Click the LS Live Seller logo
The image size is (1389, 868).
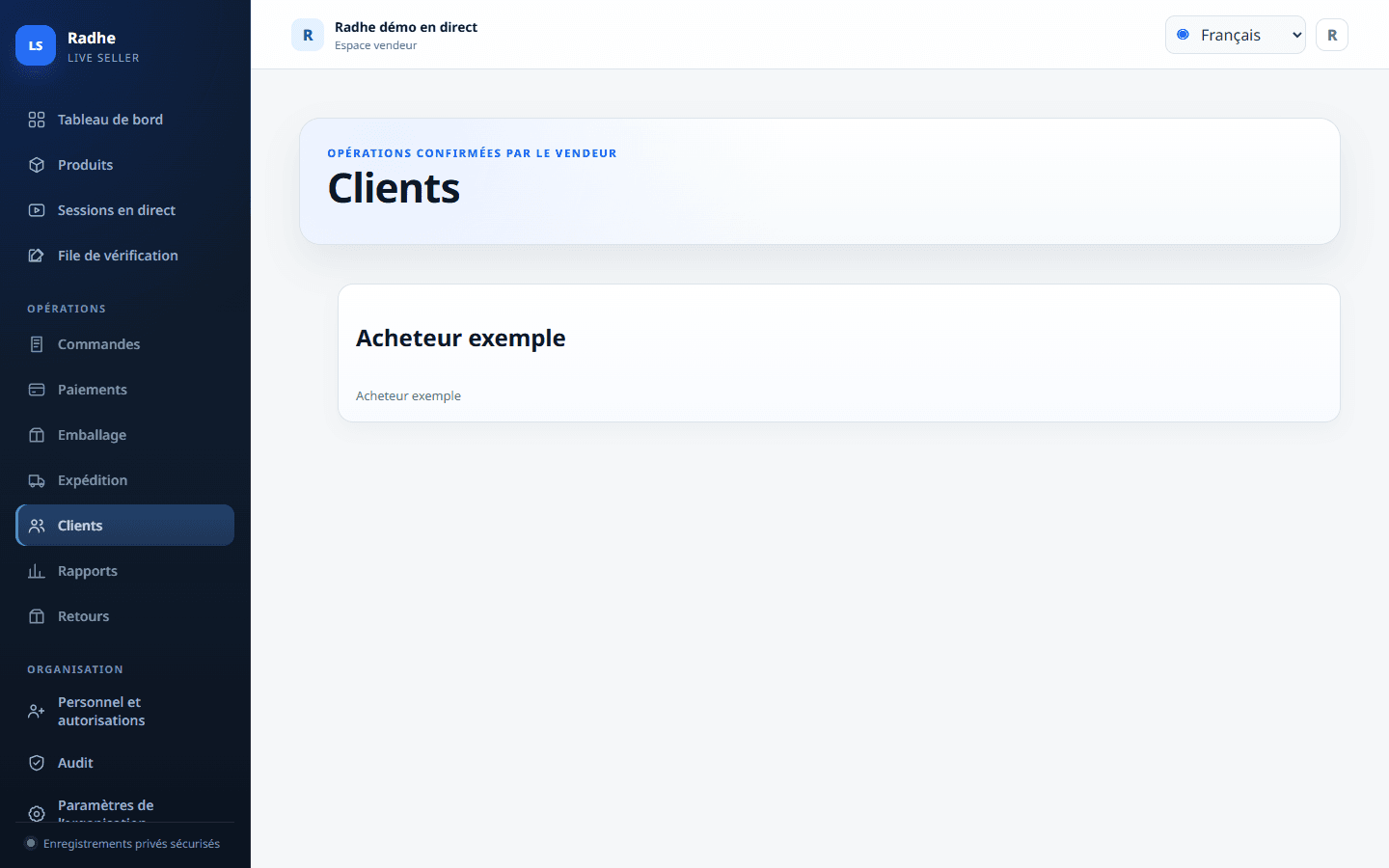coord(36,45)
